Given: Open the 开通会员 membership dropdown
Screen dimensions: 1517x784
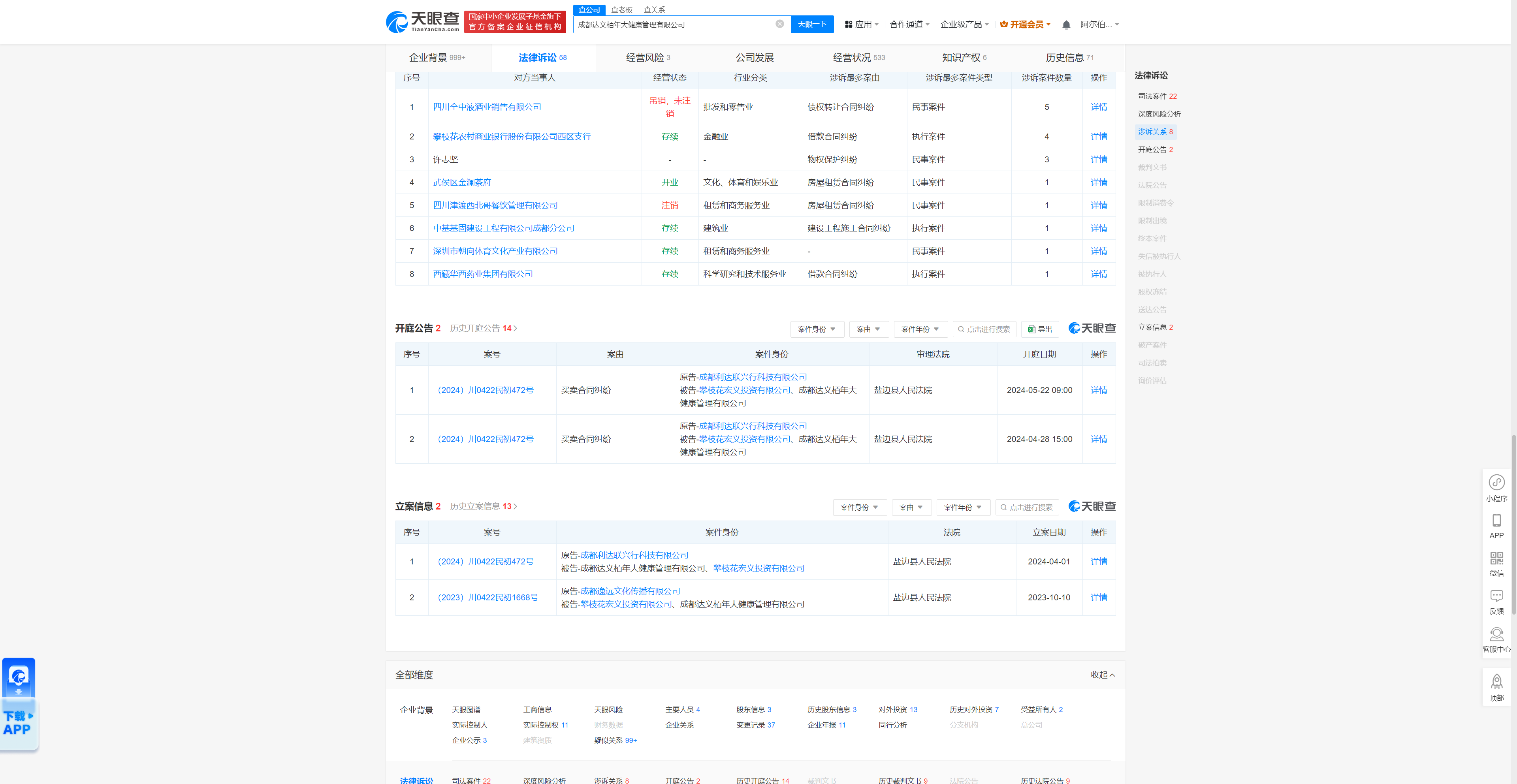Looking at the screenshot, I should [x=1025, y=24].
